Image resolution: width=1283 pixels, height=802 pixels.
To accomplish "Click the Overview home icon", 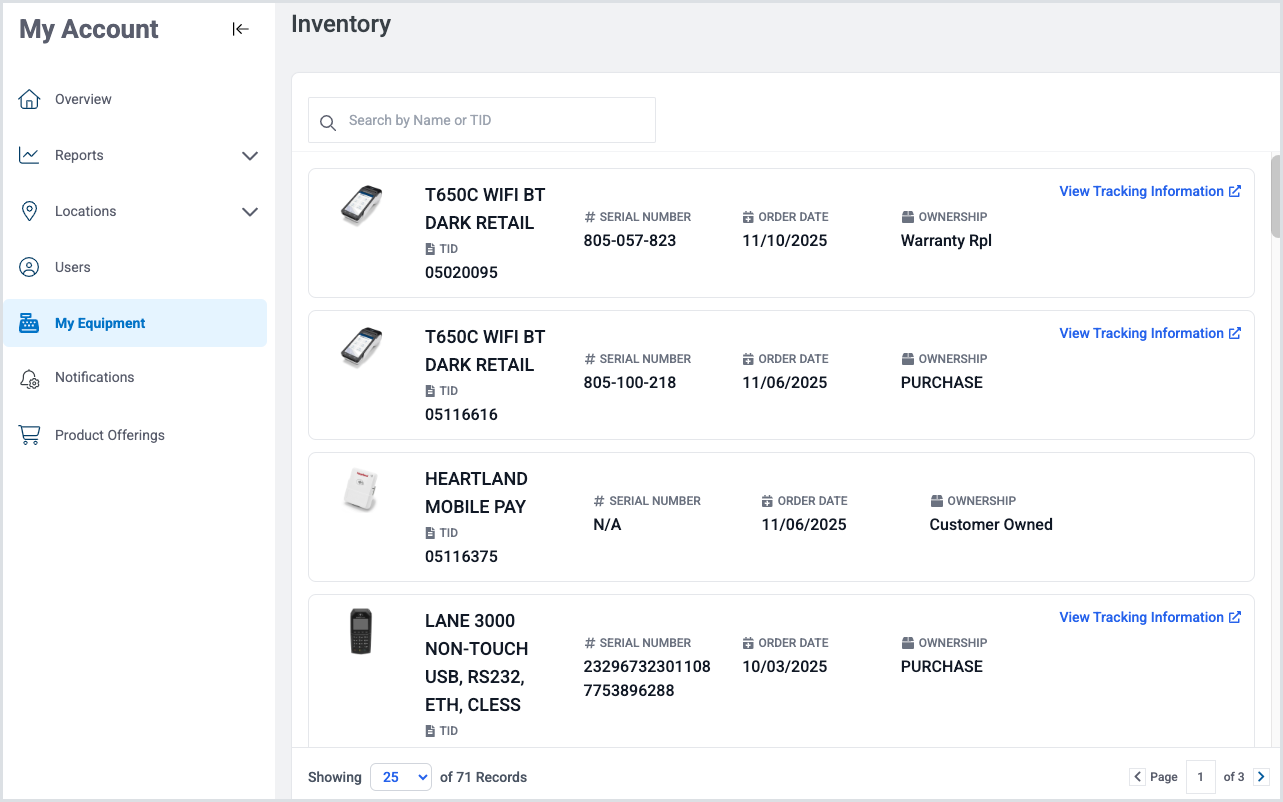I will coord(30,99).
